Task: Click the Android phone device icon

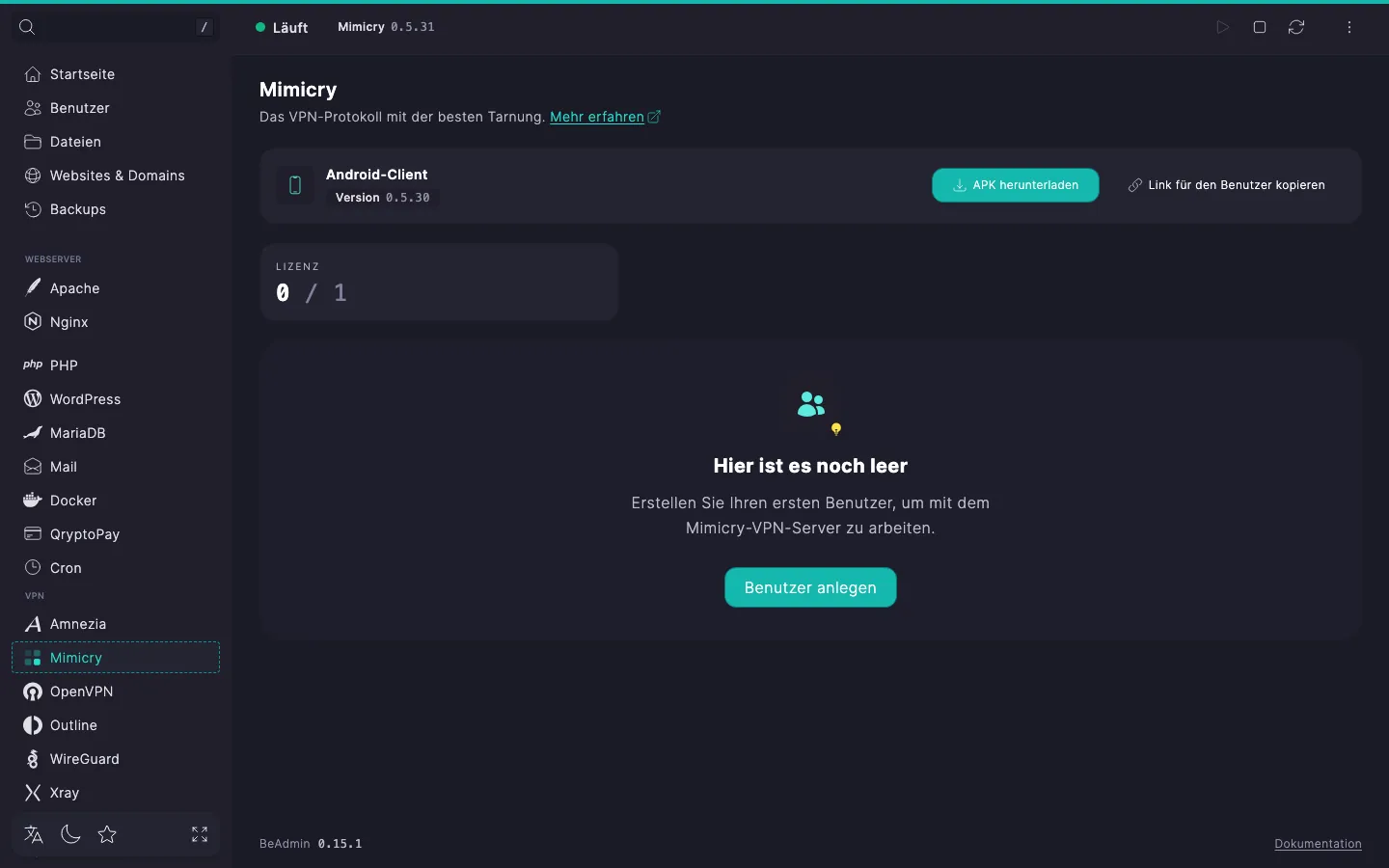Action: [x=295, y=185]
